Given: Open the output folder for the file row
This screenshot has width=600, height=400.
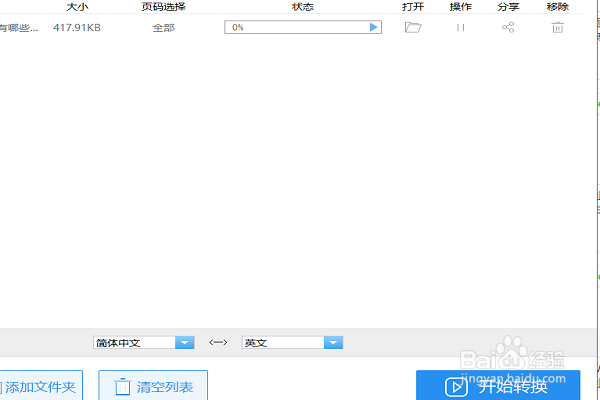Looking at the screenshot, I should [413, 27].
